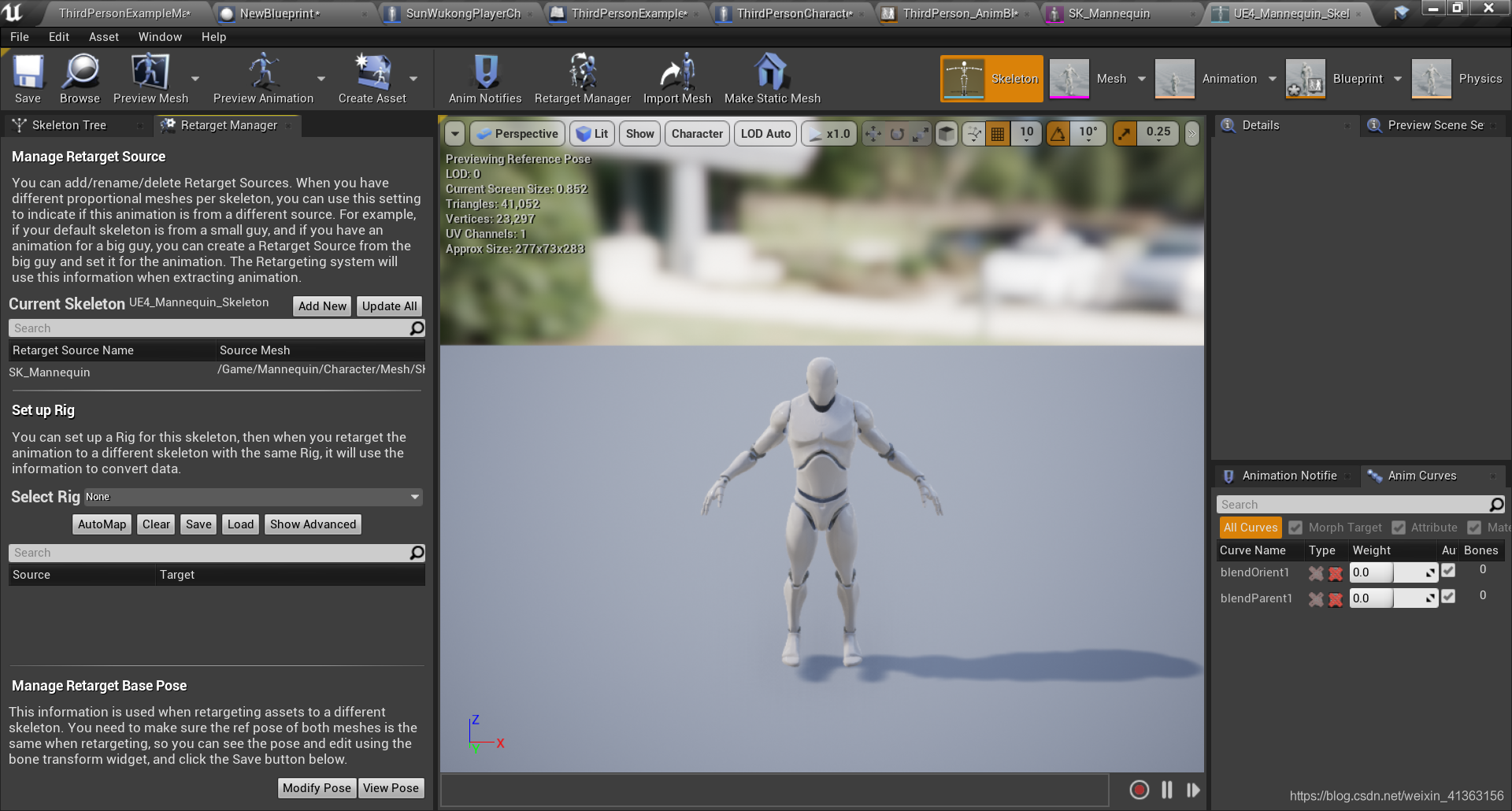Select the translate gizmo tool
Image resolution: width=1512 pixels, height=811 pixels.
coord(873,134)
